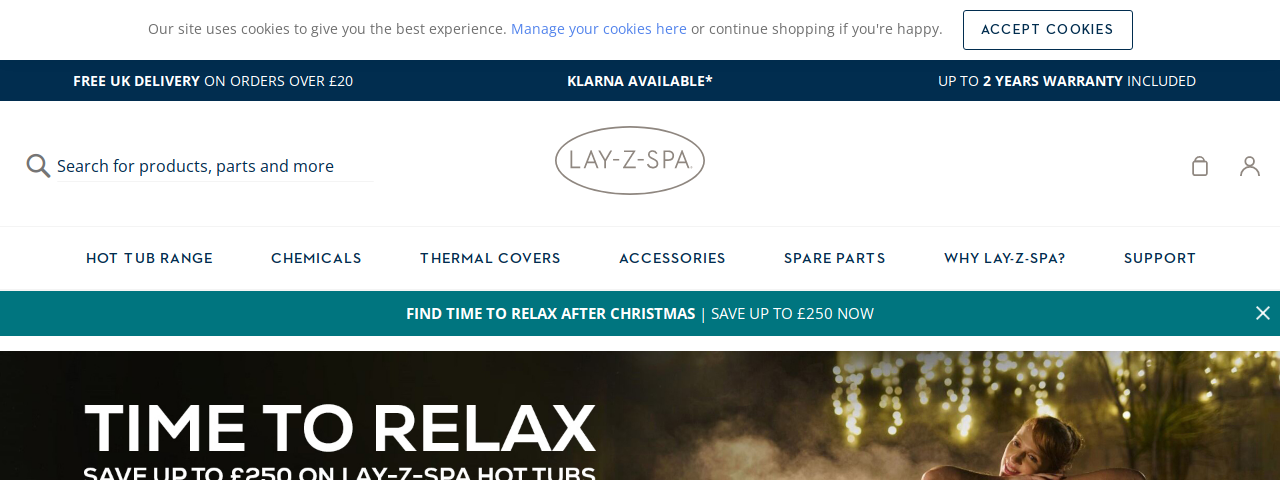1280x480 pixels.
Task: Click the Save up to £250 now banner
Action: coord(640,313)
